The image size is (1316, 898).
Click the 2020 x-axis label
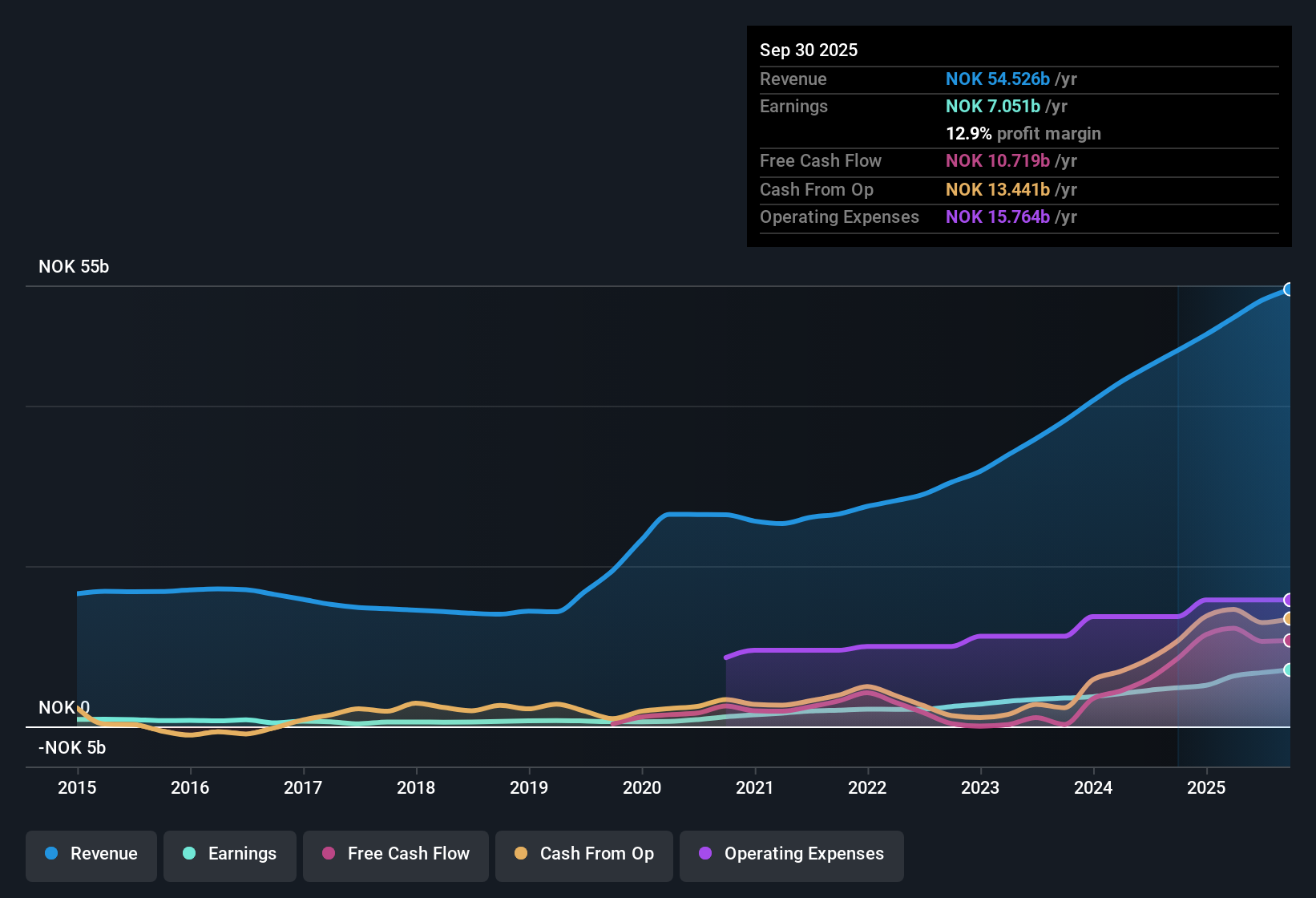point(642,787)
